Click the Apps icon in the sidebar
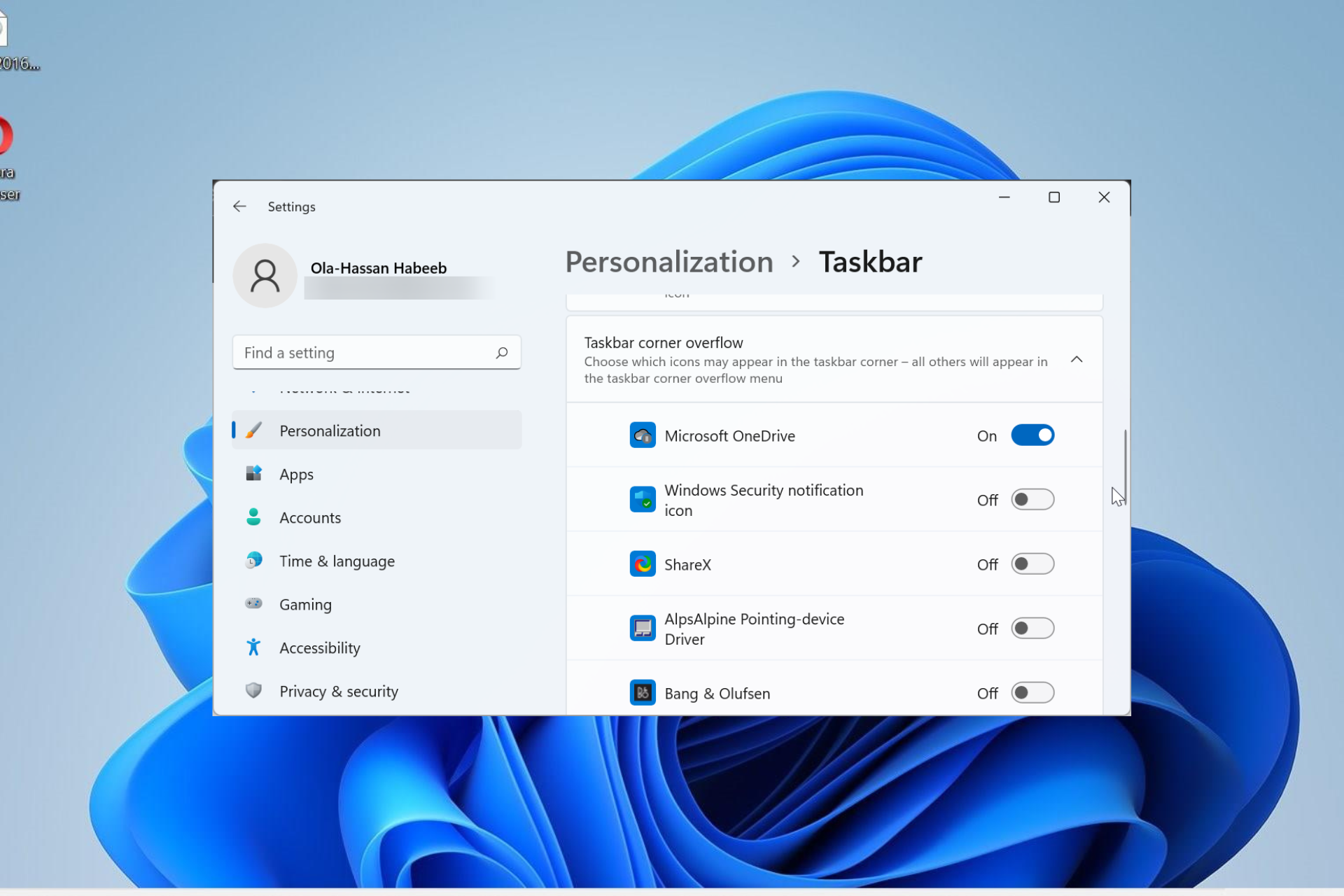Screen dimensions: 1344x896 pyautogui.click(x=254, y=474)
